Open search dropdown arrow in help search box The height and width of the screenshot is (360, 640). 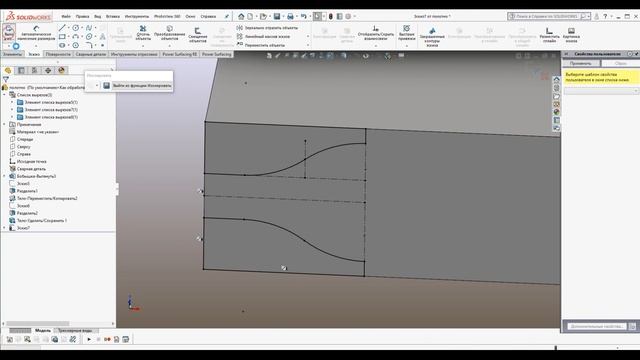point(589,16)
